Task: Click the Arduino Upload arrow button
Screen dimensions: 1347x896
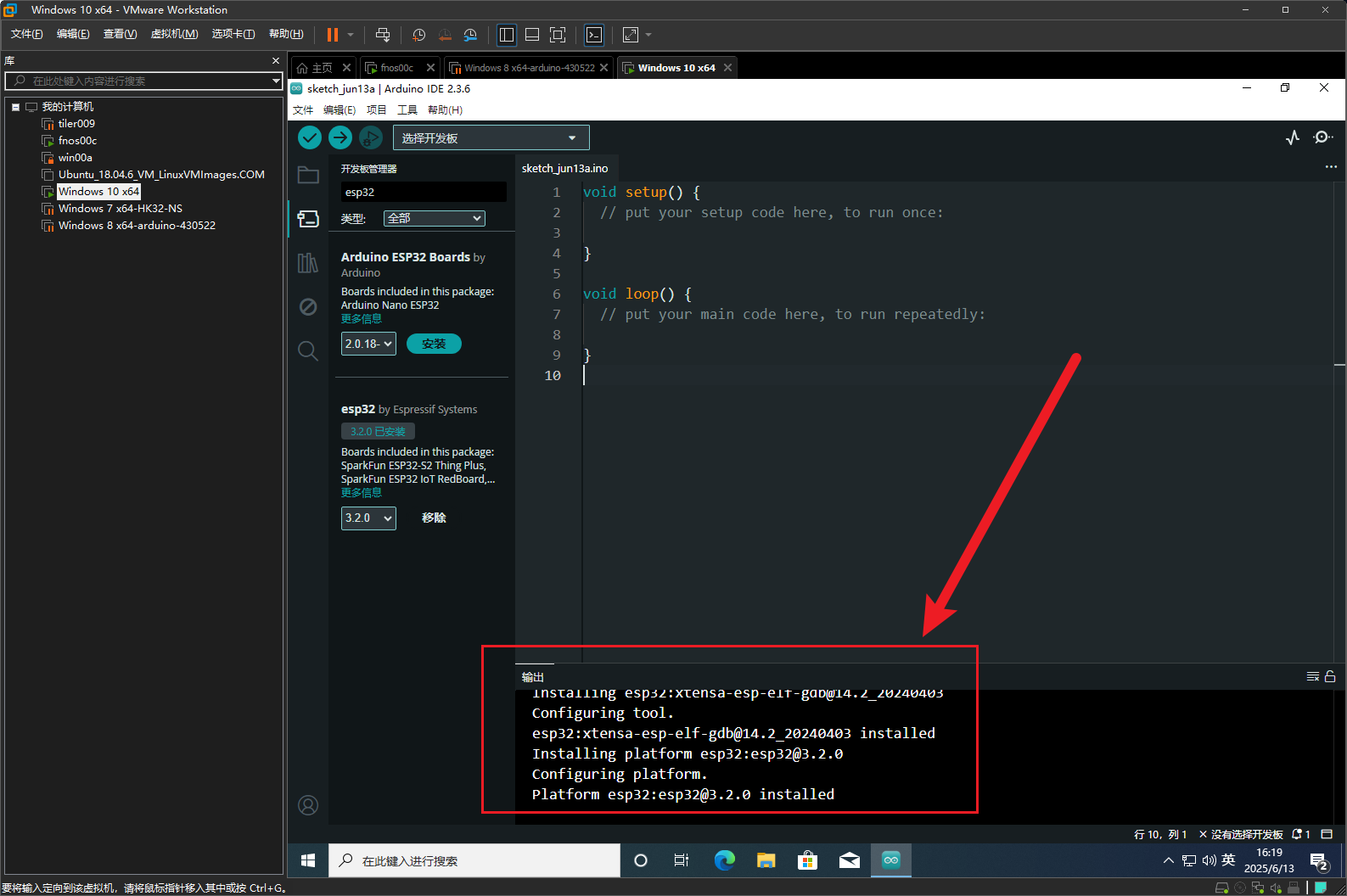Action: [340, 137]
